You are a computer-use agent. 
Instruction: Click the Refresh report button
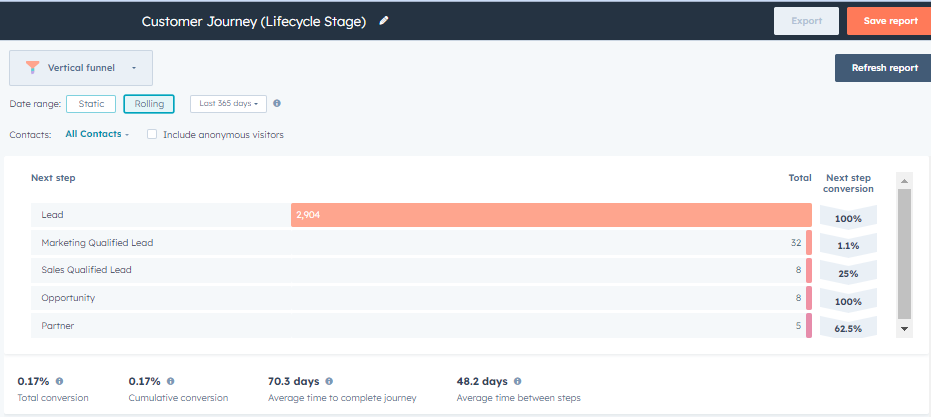tap(883, 68)
